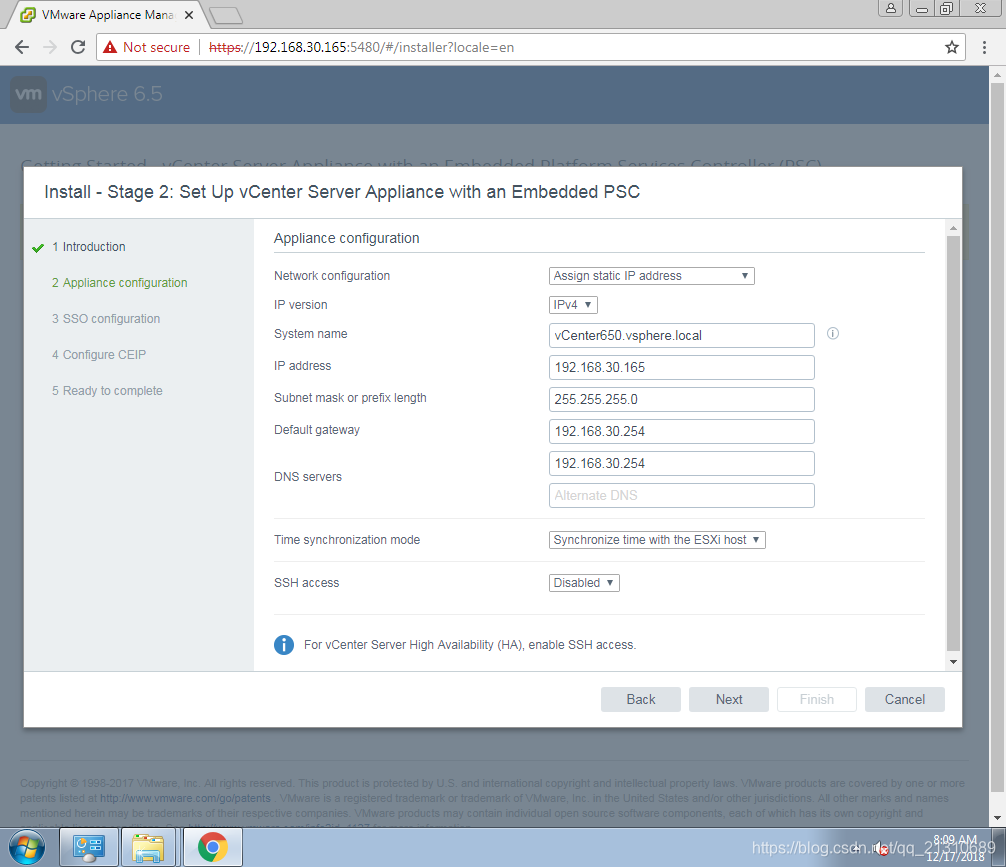Select the VMware Appliance Management browser tab
1006x867 pixels.
point(106,15)
